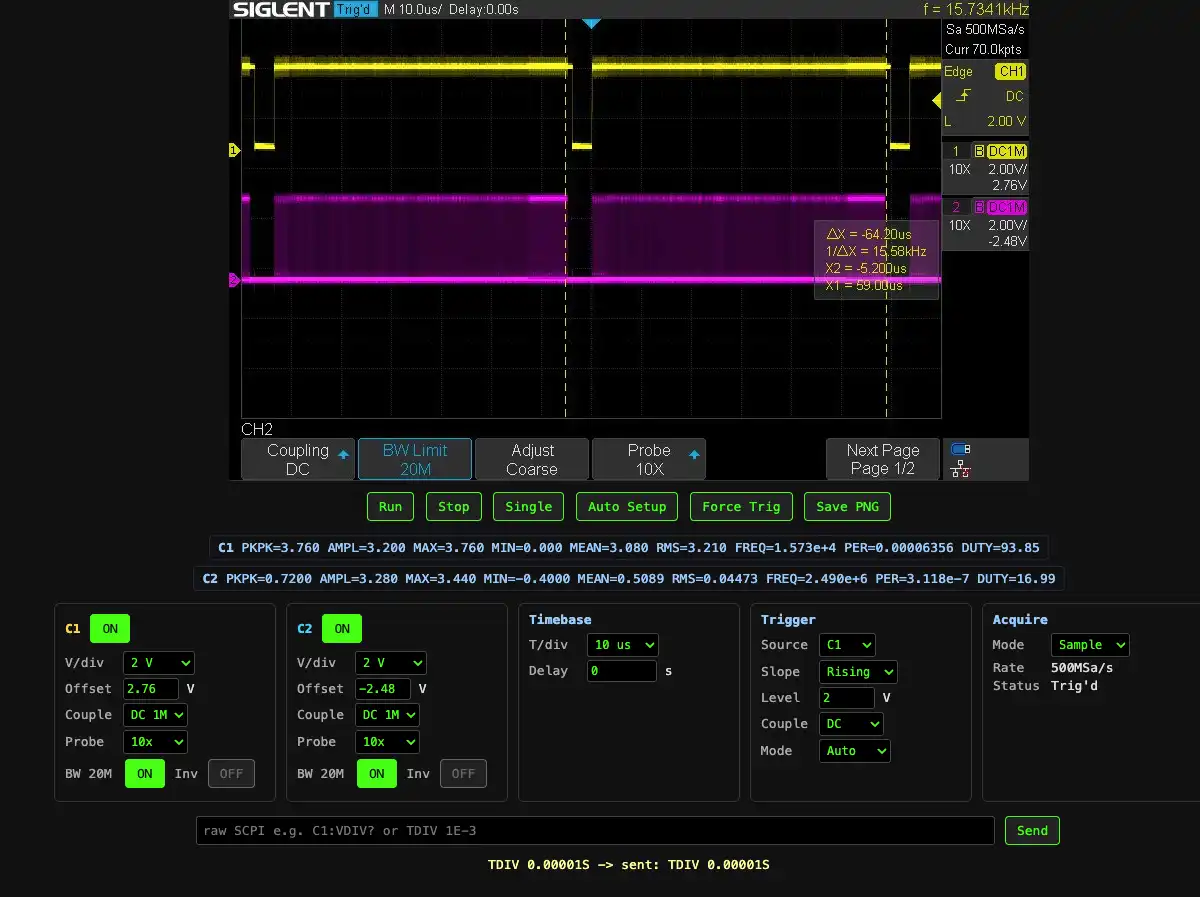This screenshot has width=1200, height=897.
Task: Click the USB connection status icon
Action: coord(961,449)
